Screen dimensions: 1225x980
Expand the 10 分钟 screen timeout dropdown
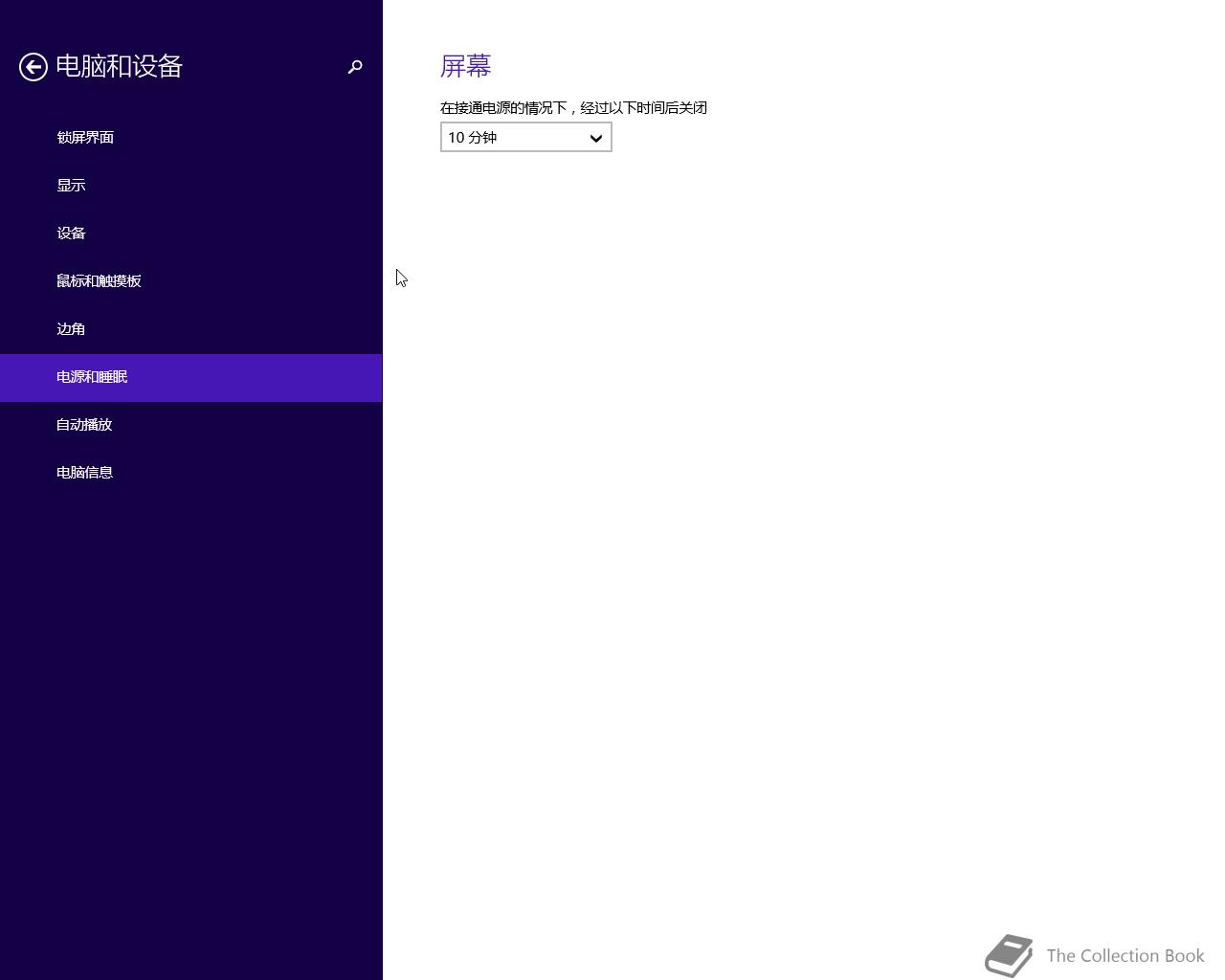tap(526, 137)
